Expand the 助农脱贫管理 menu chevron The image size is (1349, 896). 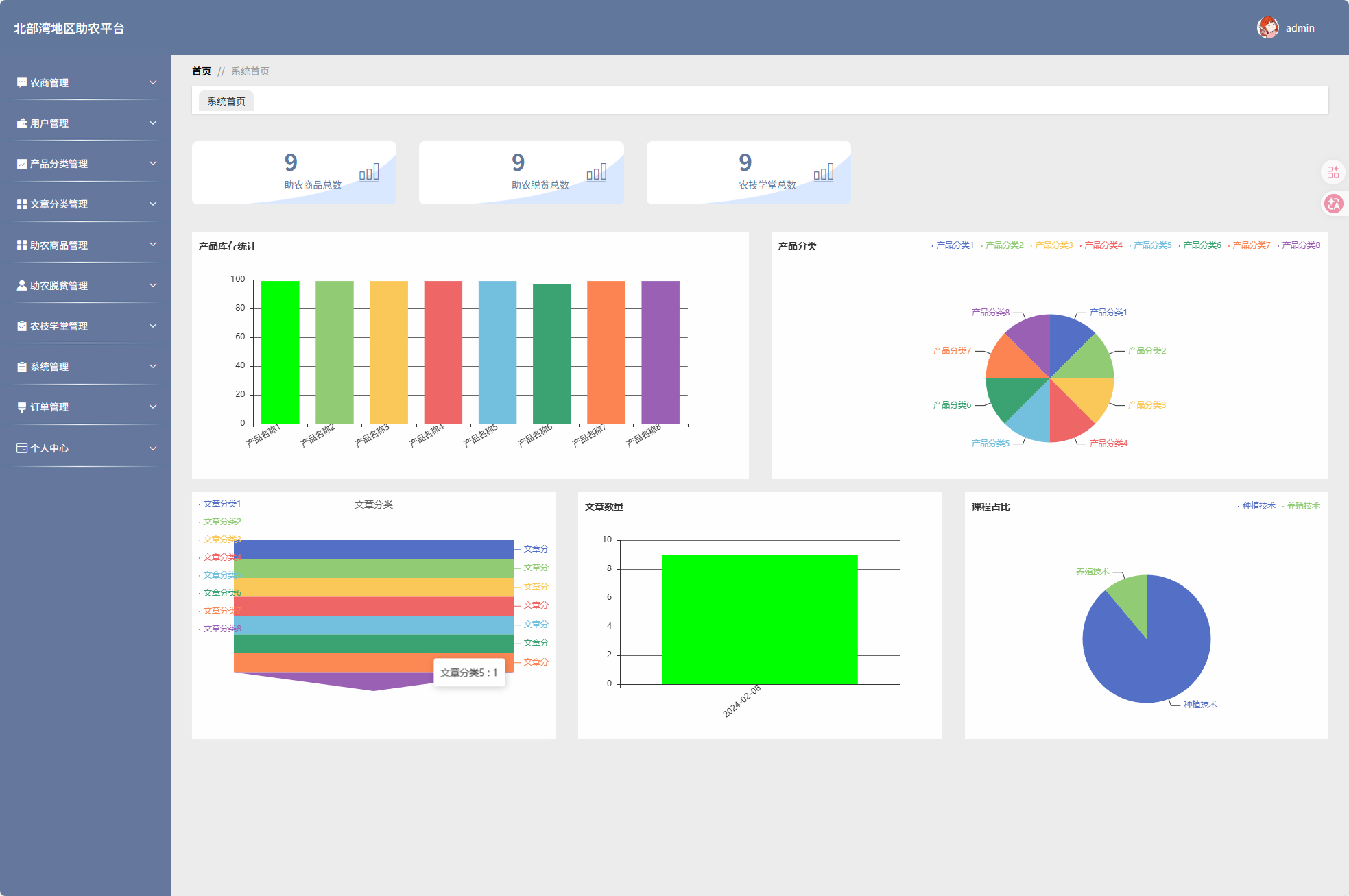pyautogui.click(x=153, y=285)
